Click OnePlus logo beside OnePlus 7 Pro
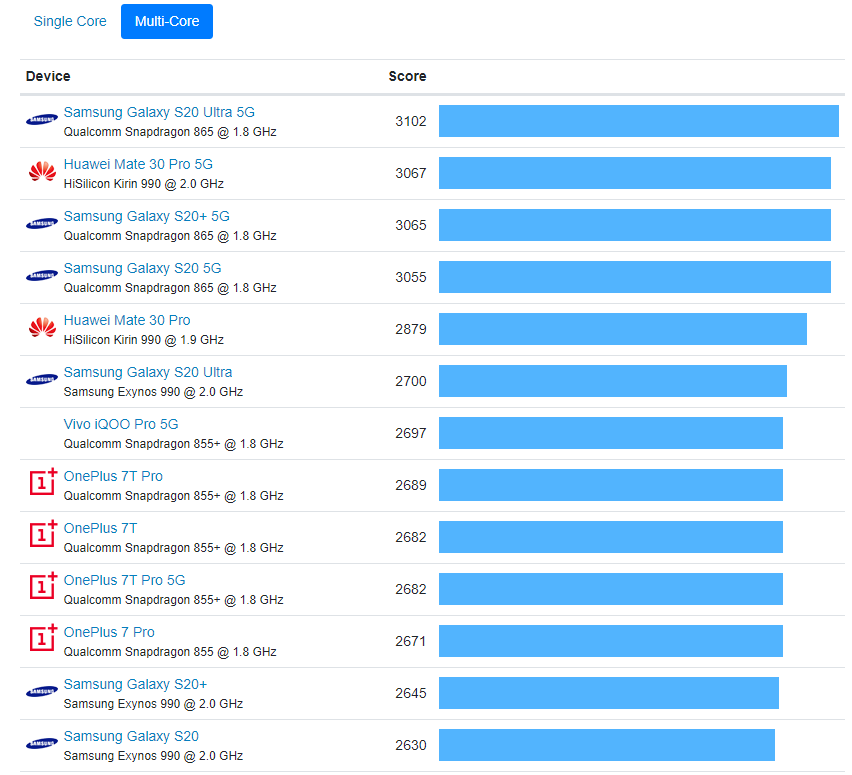 [x=43, y=638]
